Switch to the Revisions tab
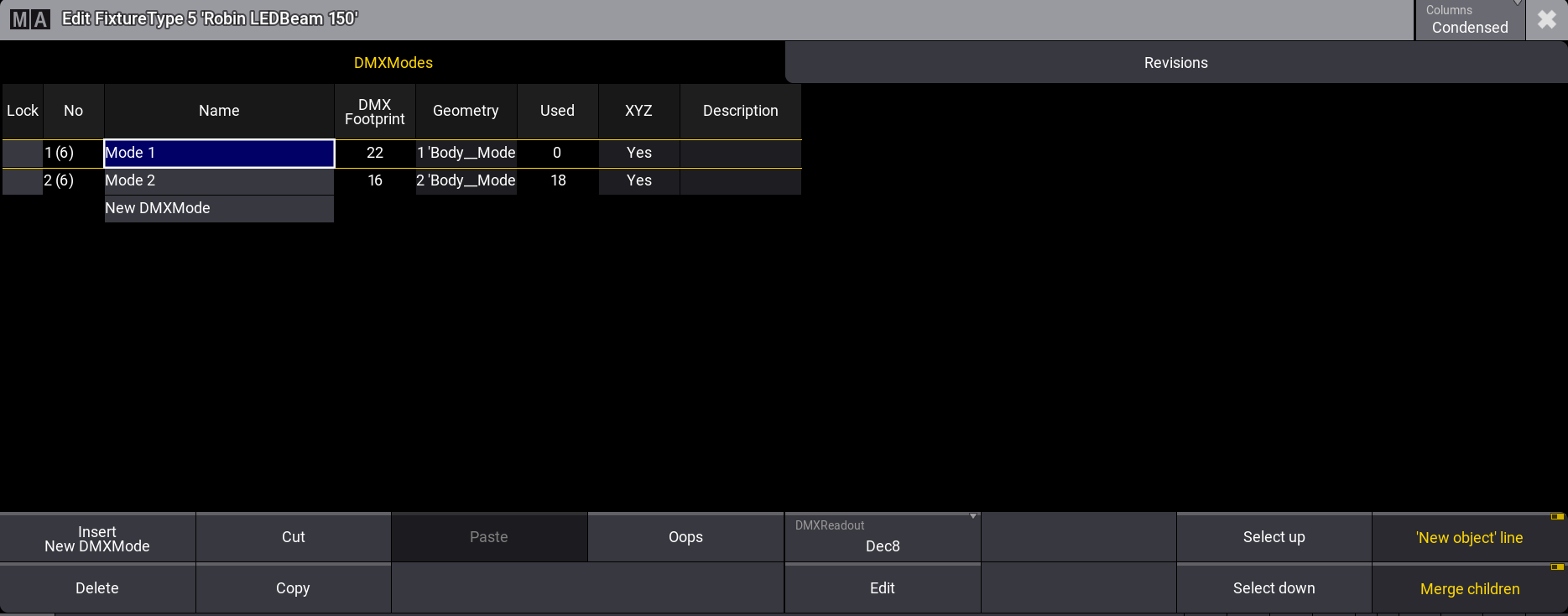 [1176, 63]
